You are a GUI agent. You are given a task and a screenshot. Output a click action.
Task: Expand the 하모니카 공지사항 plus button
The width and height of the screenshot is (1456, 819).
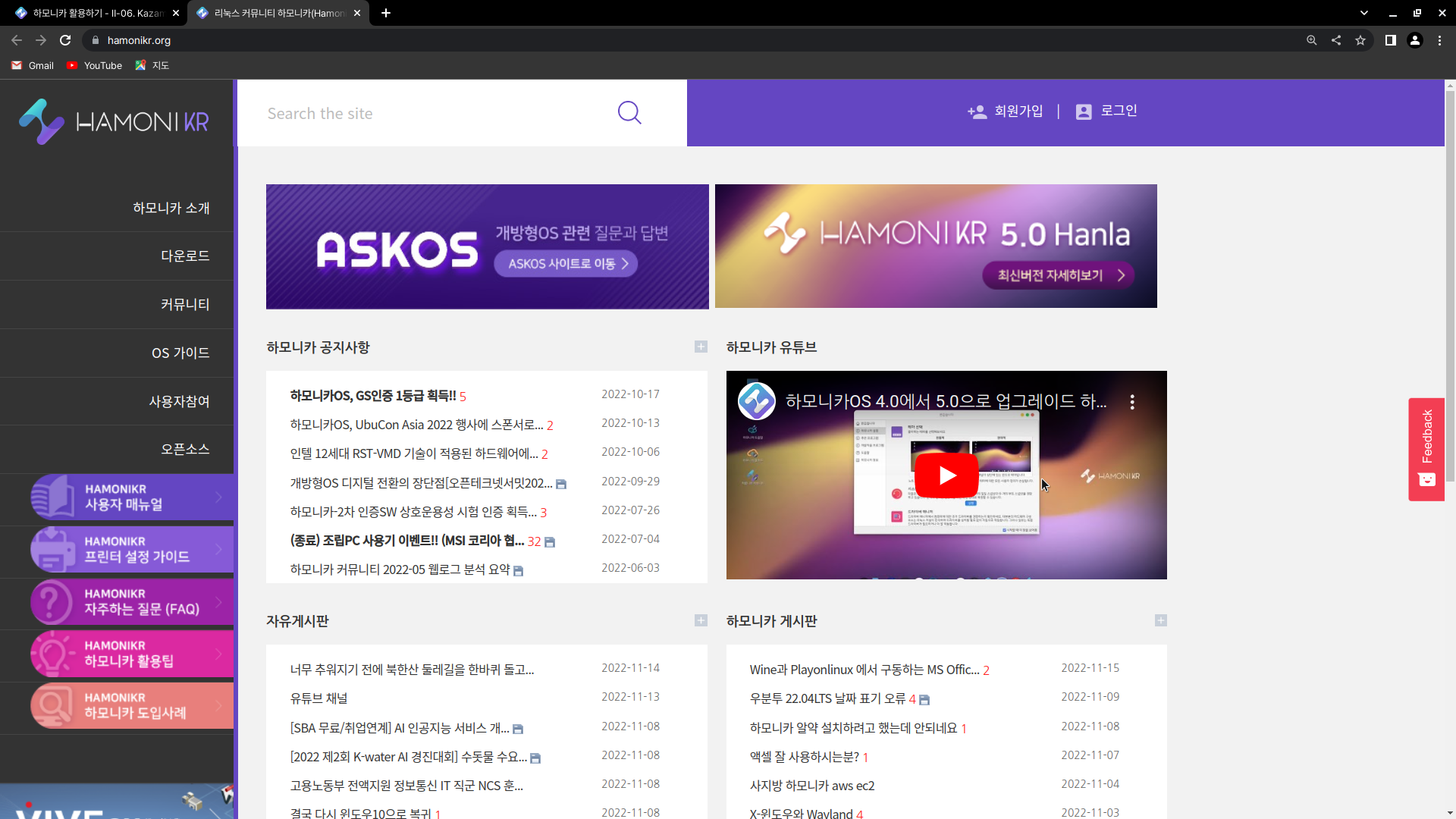701,347
